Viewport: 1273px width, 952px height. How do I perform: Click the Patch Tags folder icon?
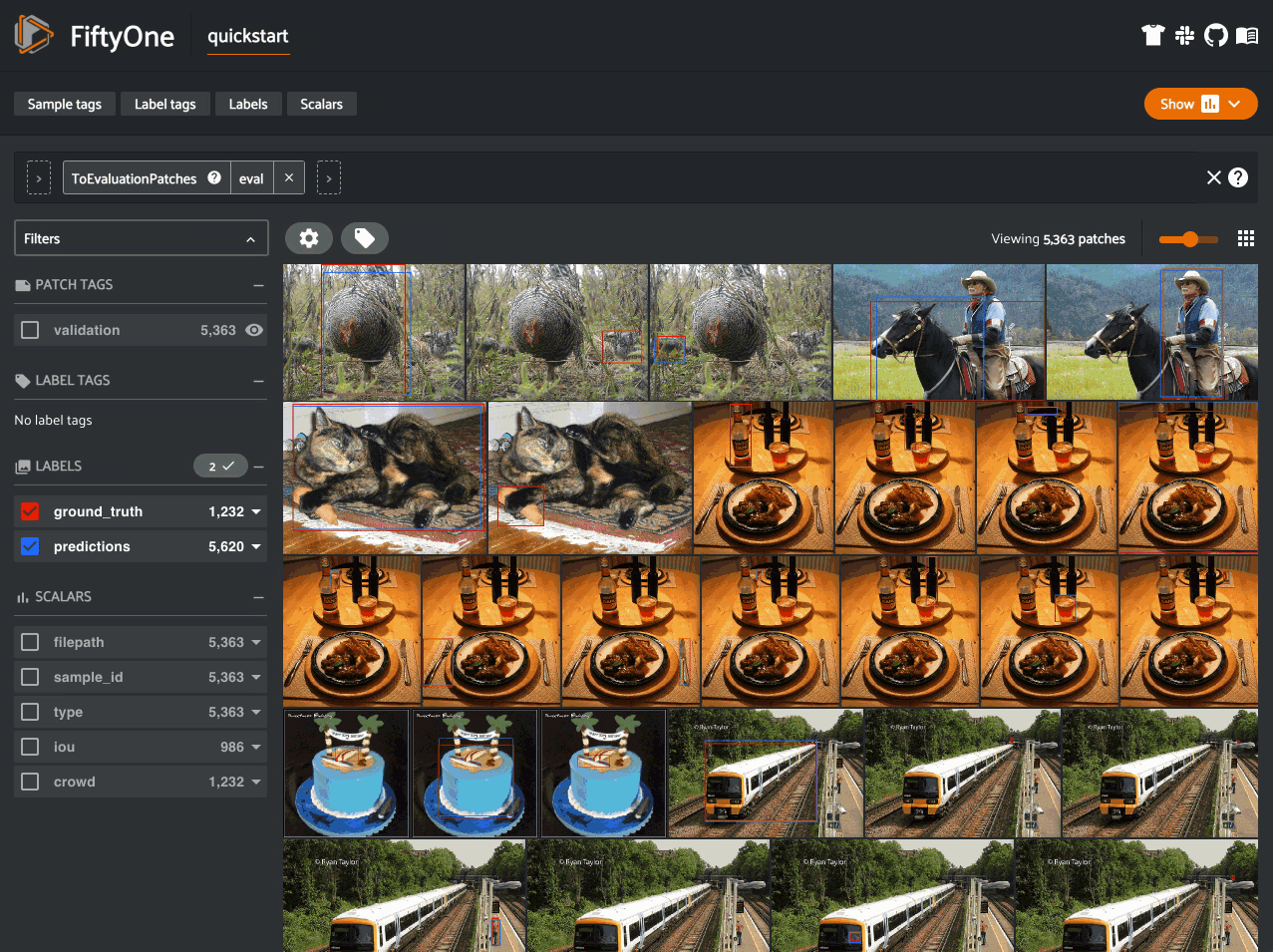pos(23,285)
